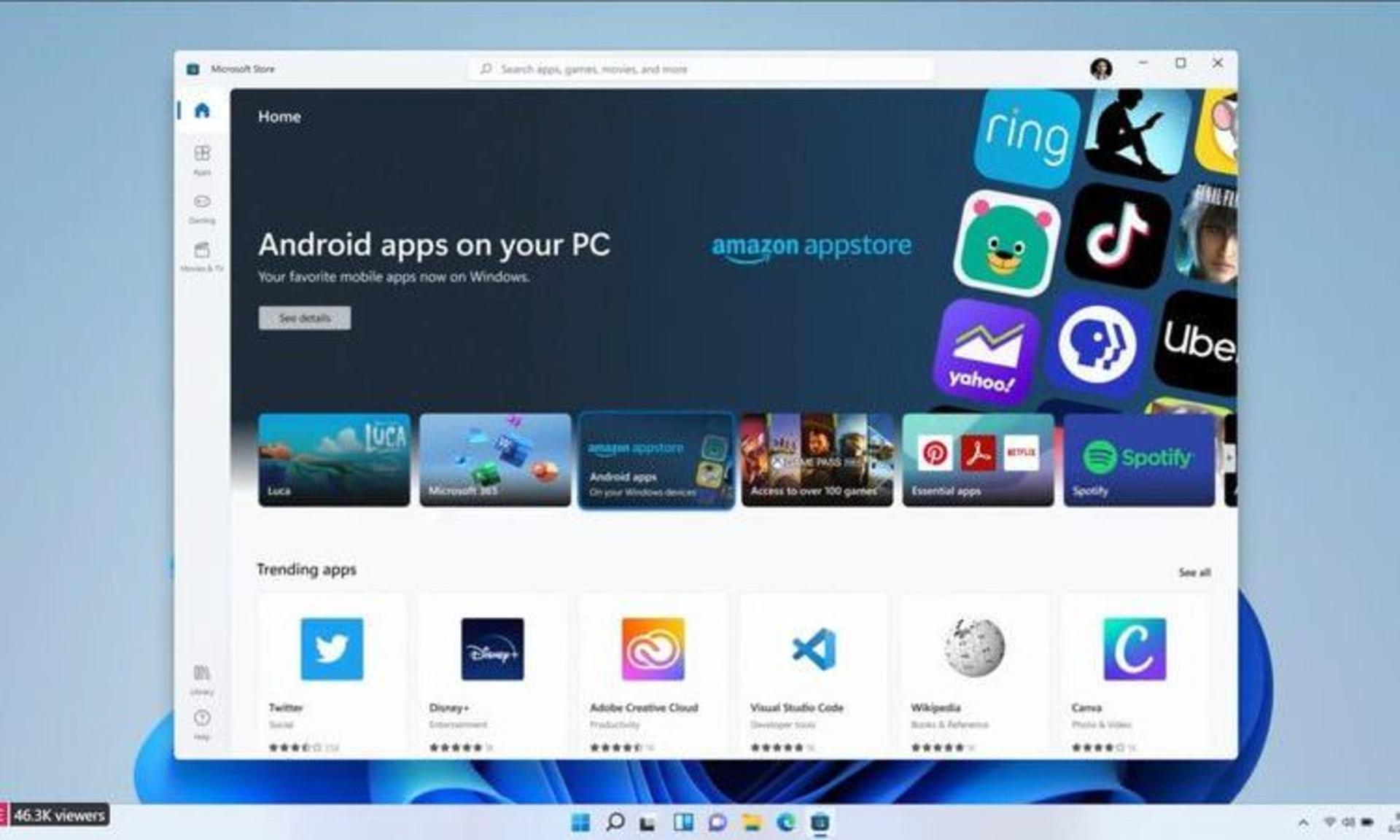
Task: Open the Visual Studio Code app icon
Action: pos(814,649)
